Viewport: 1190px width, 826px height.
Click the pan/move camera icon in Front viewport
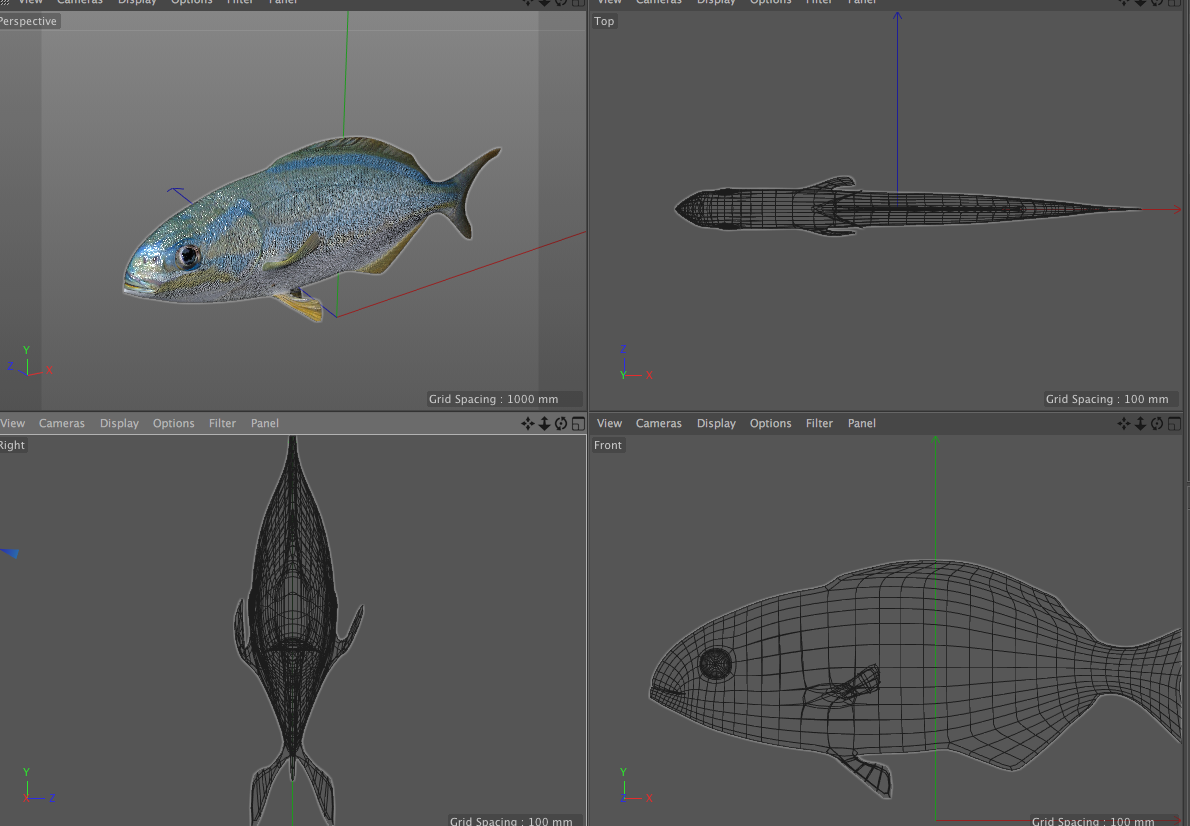pyautogui.click(x=1124, y=424)
